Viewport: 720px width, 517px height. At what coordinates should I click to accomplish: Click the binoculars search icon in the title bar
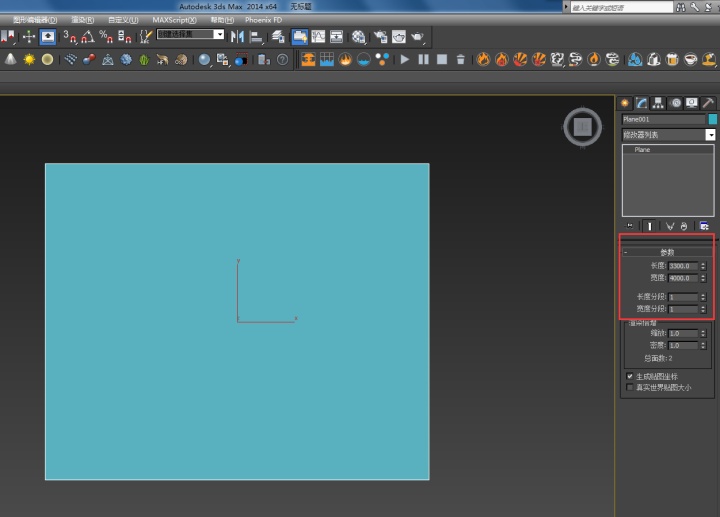pyautogui.click(x=681, y=7)
